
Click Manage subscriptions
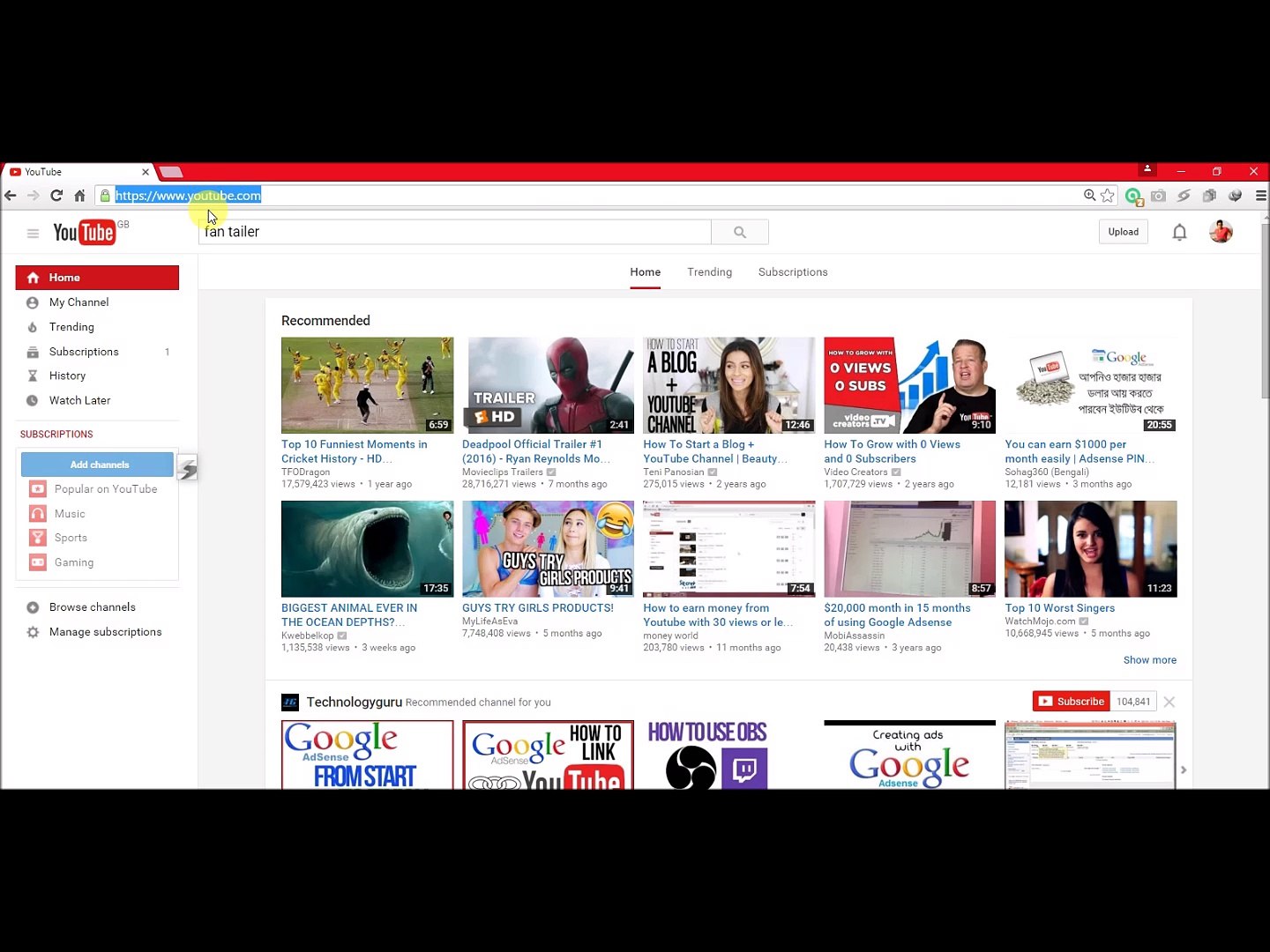tap(105, 632)
